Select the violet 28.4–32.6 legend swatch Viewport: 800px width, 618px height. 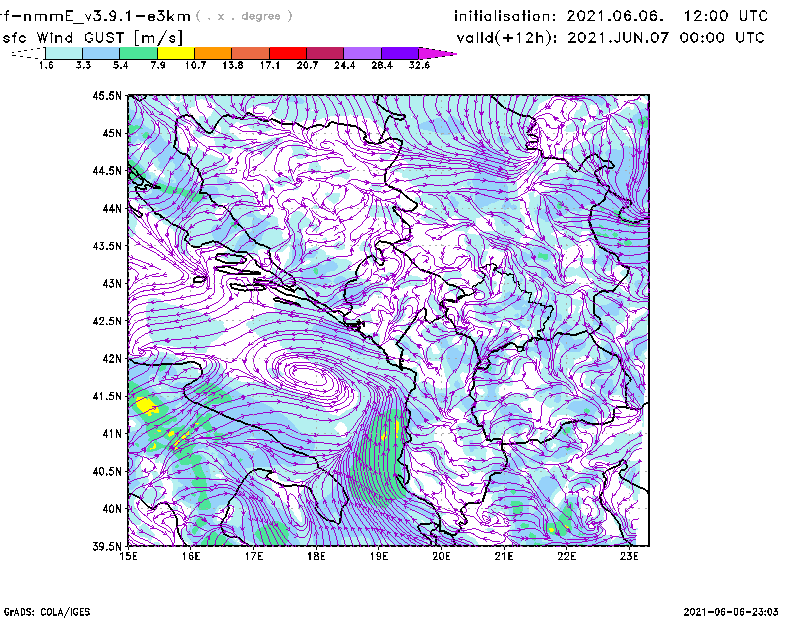click(399, 53)
